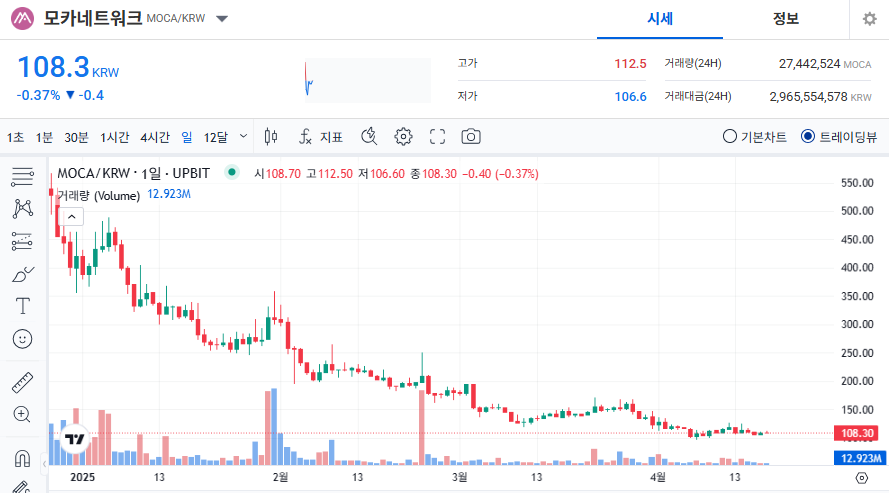889x493 pixels.
Task: Click the 108.3 KRW current price
Action: tap(68, 67)
